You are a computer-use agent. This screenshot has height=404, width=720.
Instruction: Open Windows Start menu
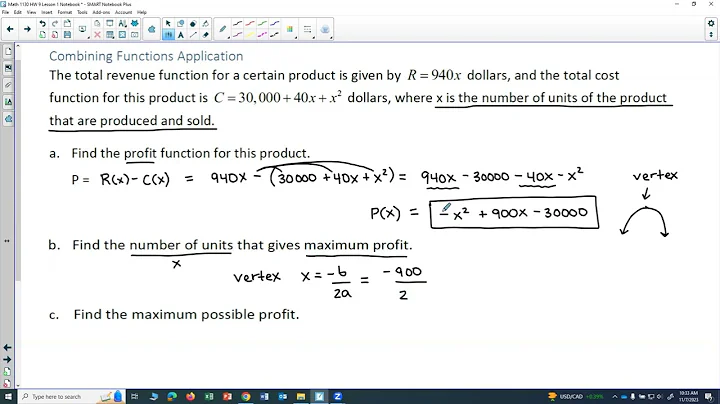8,396
